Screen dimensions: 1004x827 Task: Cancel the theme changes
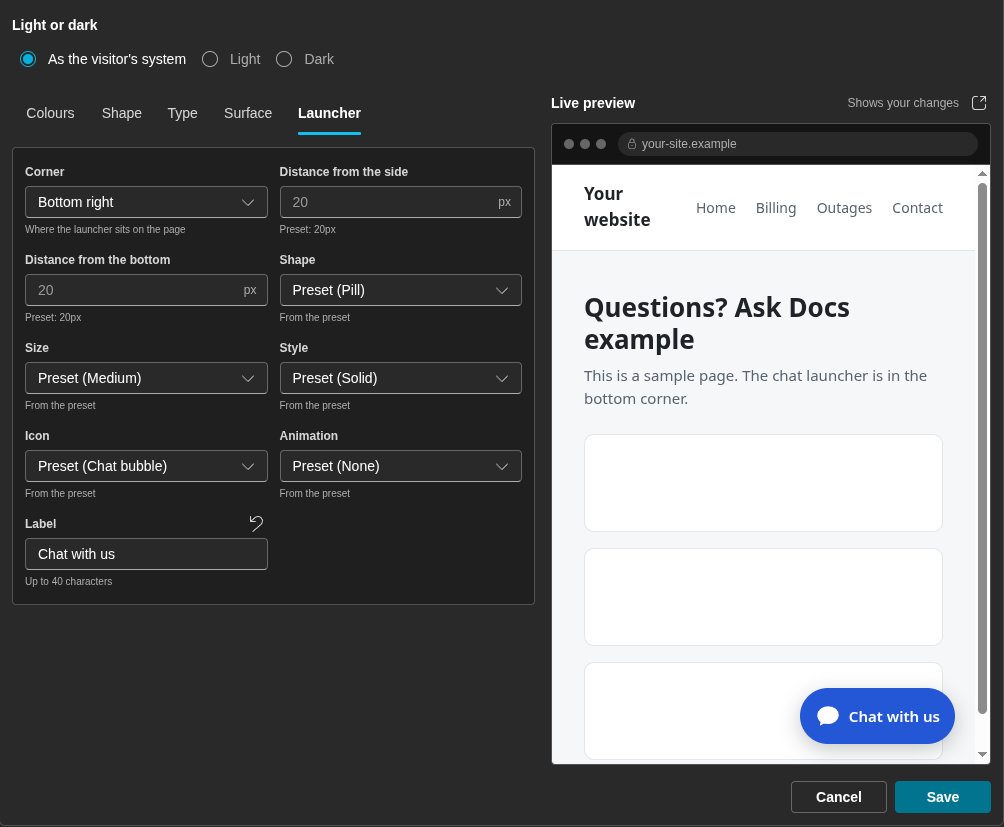(839, 797)
